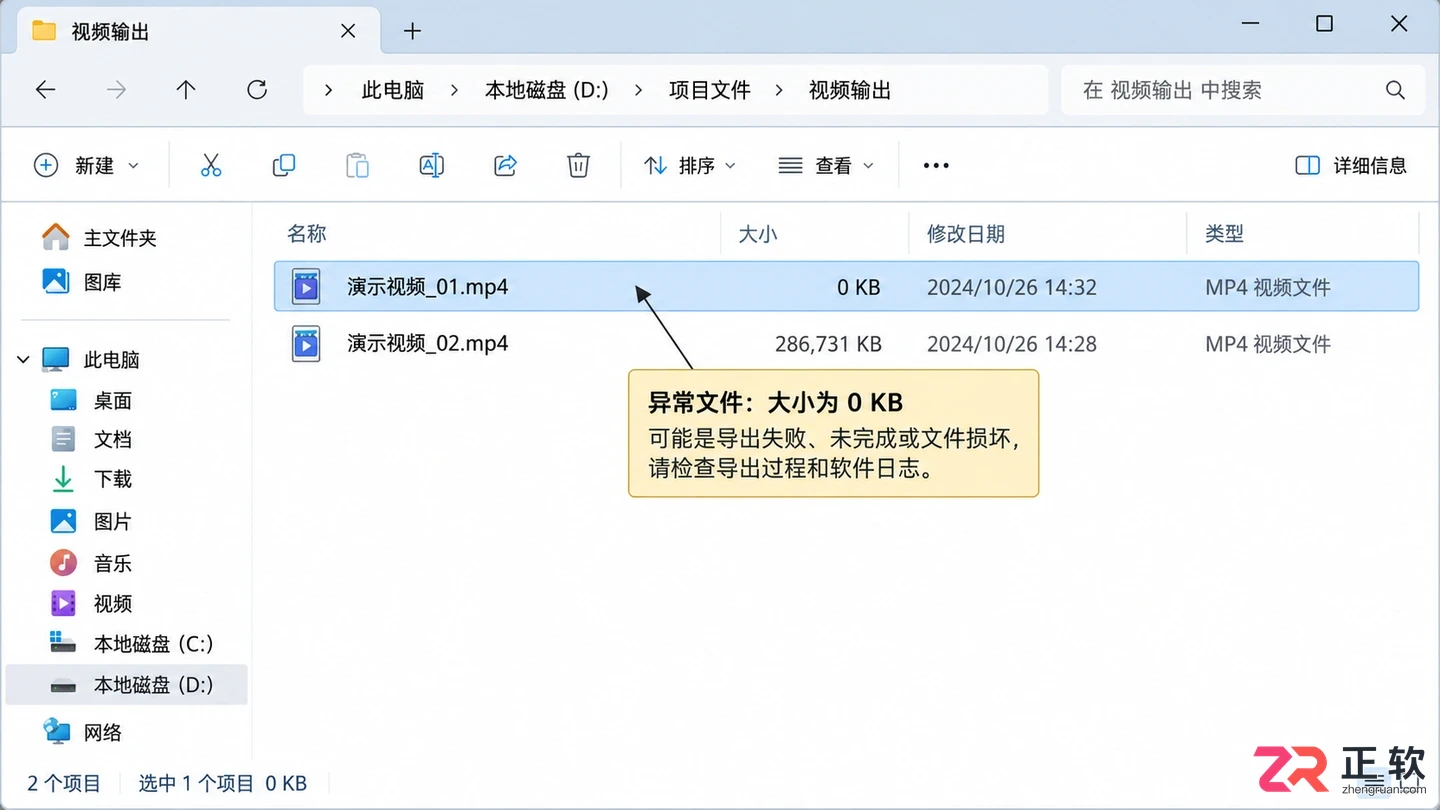This screenshot has width=1440, height=810.
Task: Go up one folder level
Action: (186, 90)
